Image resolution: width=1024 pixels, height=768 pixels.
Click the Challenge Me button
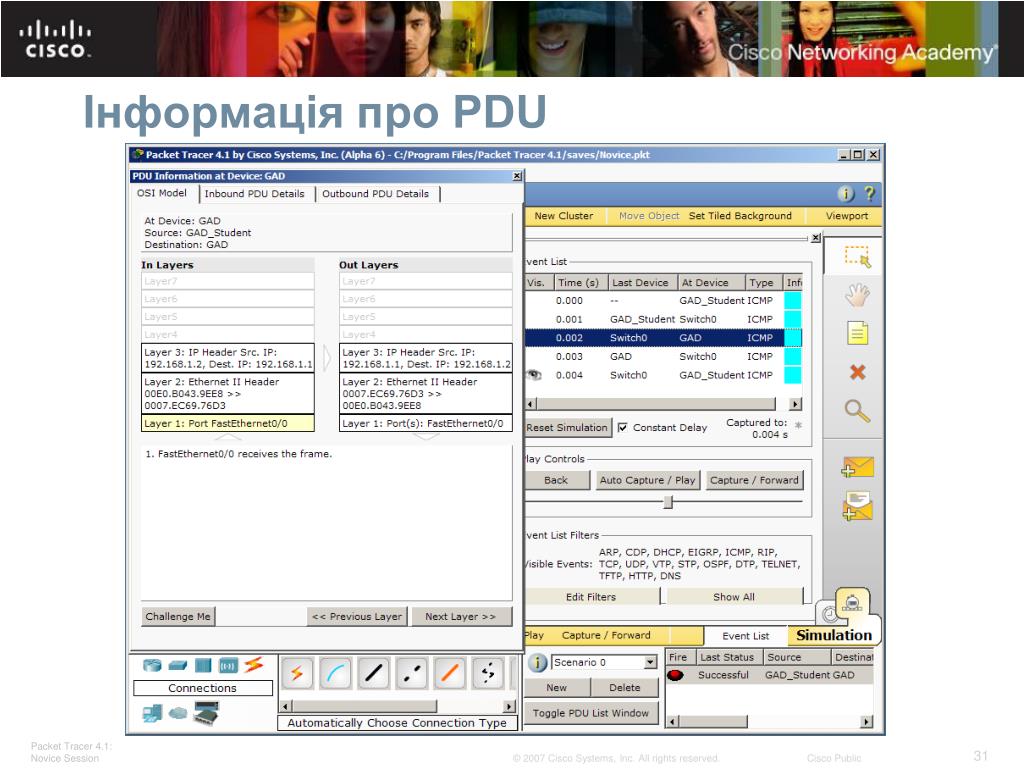click(178, 616)
